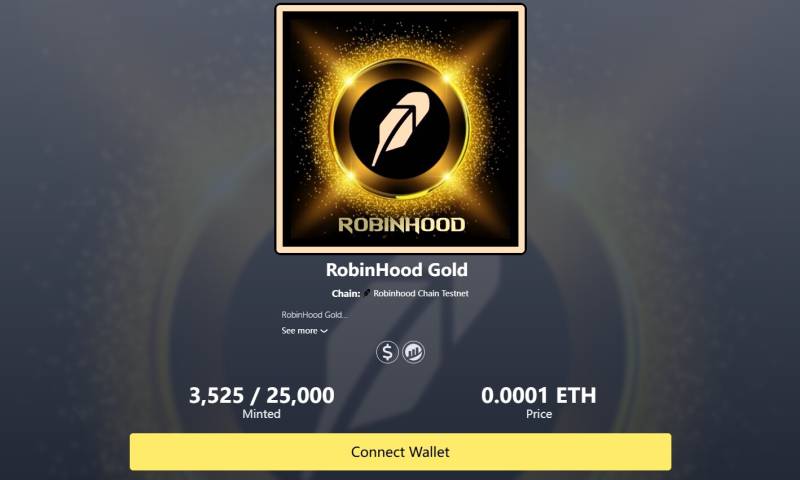
Task: Click the cream border frame of the artwork
Action: [x=401, y=8]
